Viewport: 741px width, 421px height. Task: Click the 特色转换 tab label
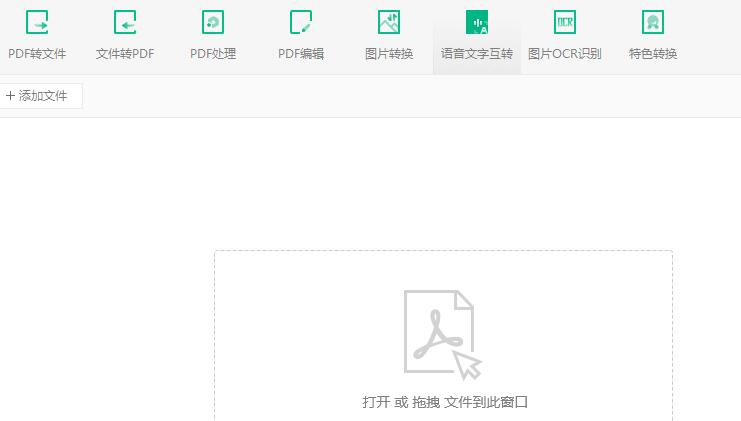coord(653,54)
